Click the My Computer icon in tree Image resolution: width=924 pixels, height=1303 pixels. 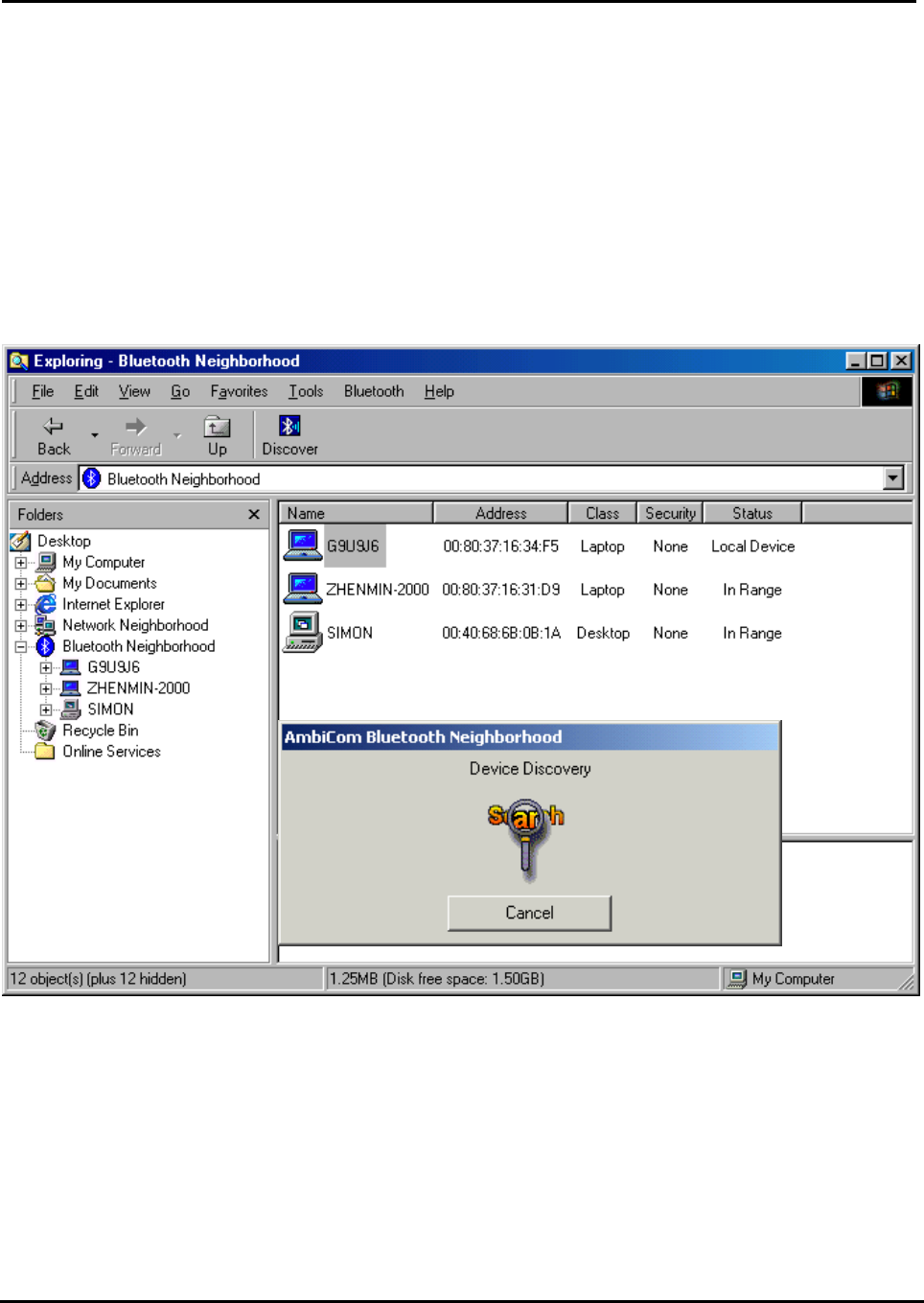tap(46, 563)
